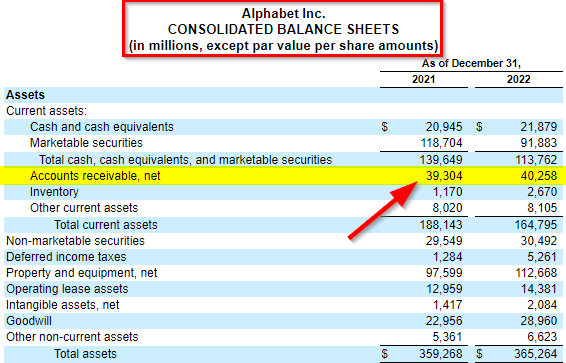Click 'Current assets:' label
Viewport: 566px width, 363px height.
[47, 111]
